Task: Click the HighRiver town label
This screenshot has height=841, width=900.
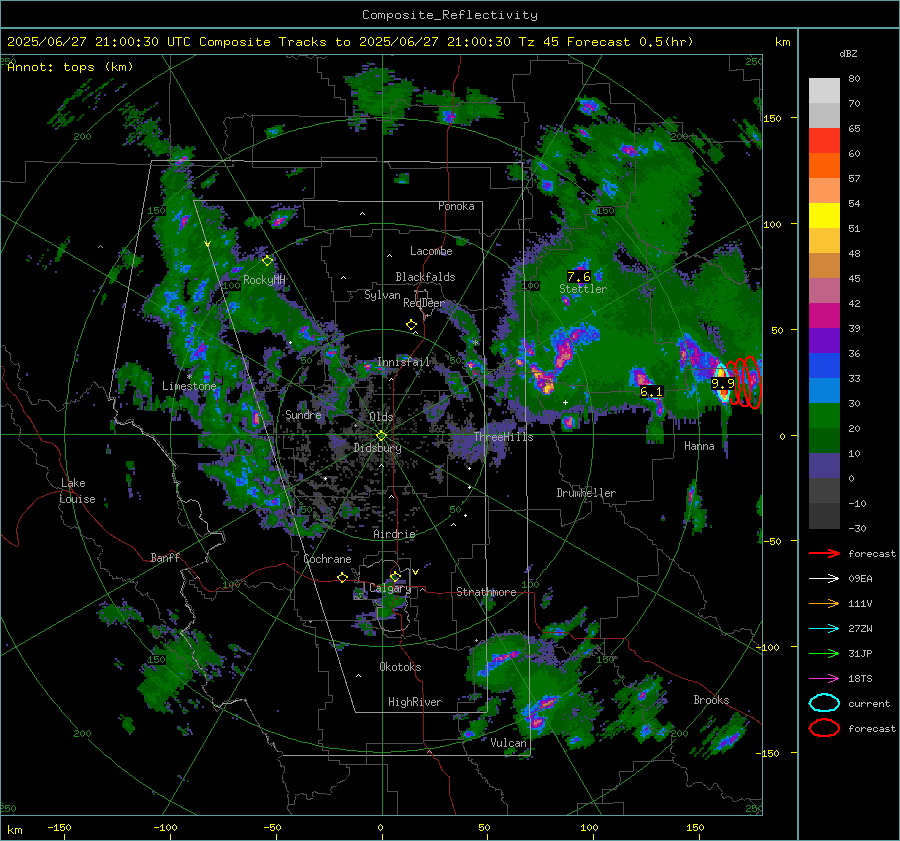Action: [x=415, y=702]
